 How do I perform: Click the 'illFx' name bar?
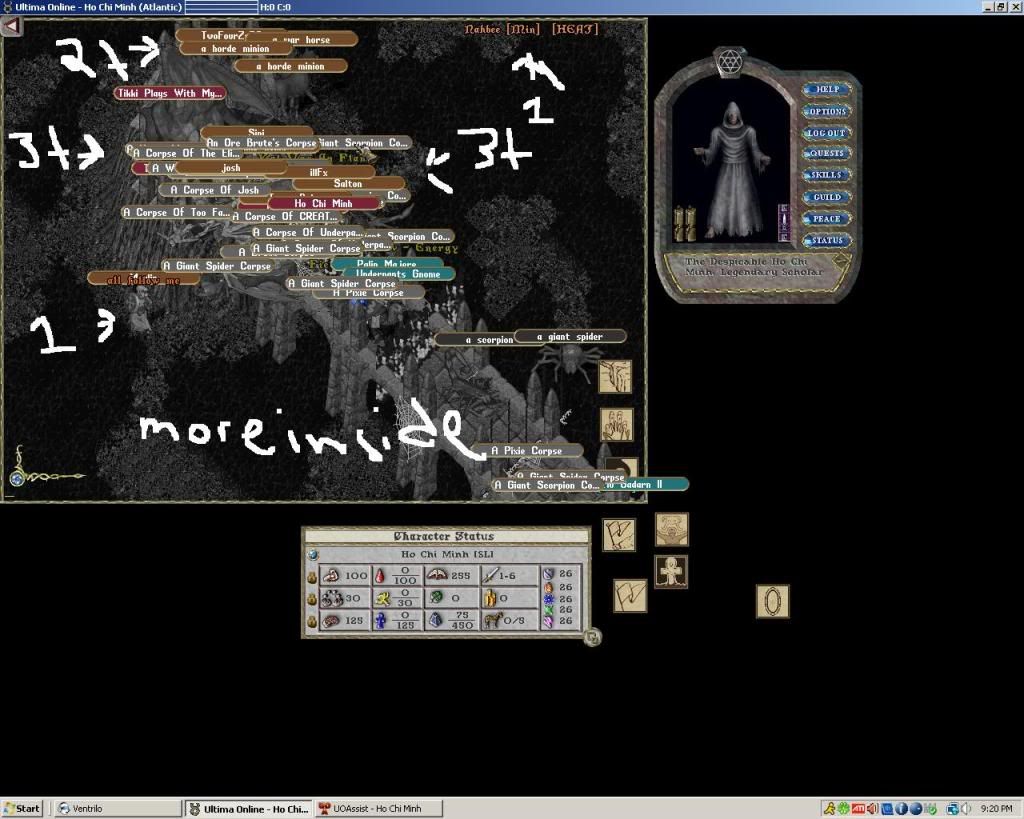click(319, 172)
